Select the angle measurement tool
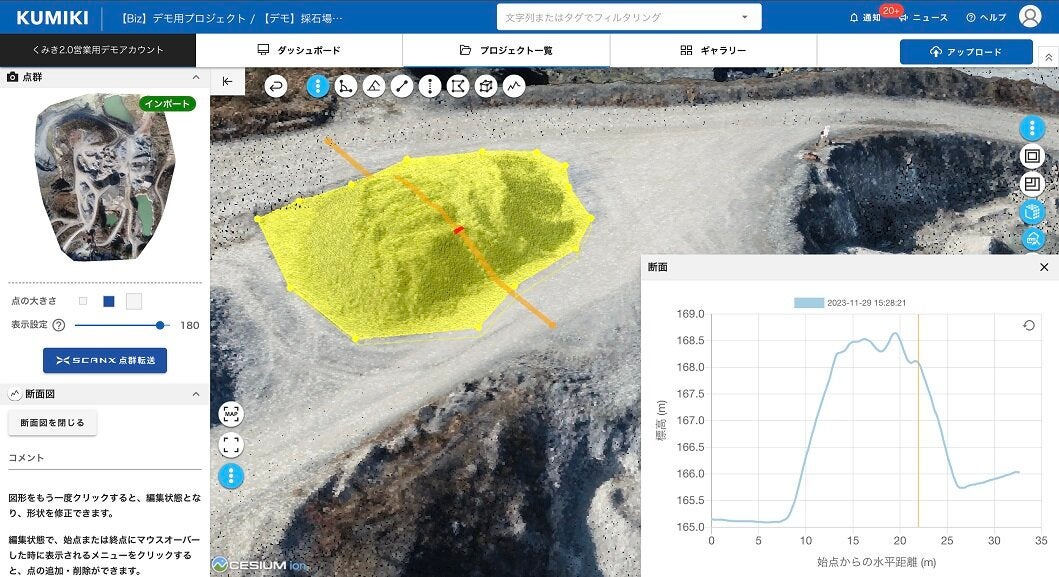The image size is (1059, 577). coord(346,86)
